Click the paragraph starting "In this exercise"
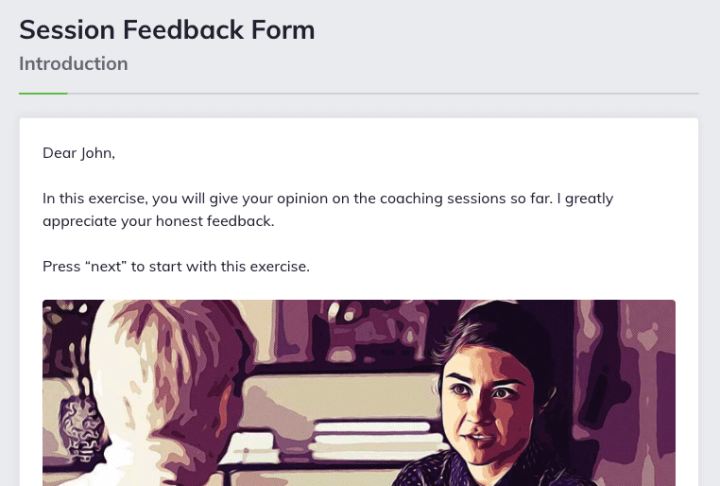Image resolution: width=720 pixels, height=486 pixels. (328, 198)
